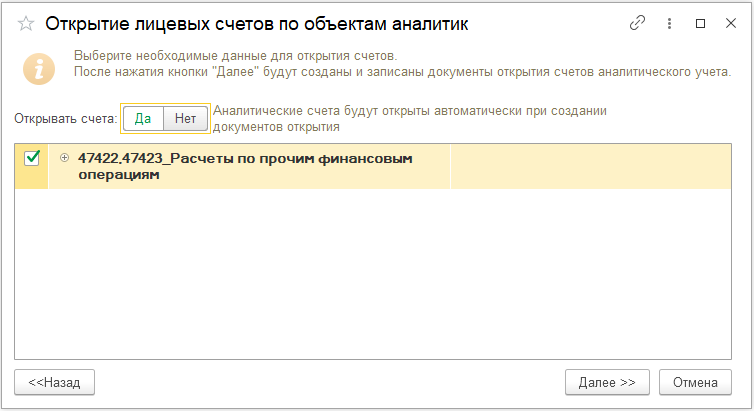Select the row "Расчеты по прочим финансовым операциям"
Screen dimensions: 754x411
coord(245,166)
